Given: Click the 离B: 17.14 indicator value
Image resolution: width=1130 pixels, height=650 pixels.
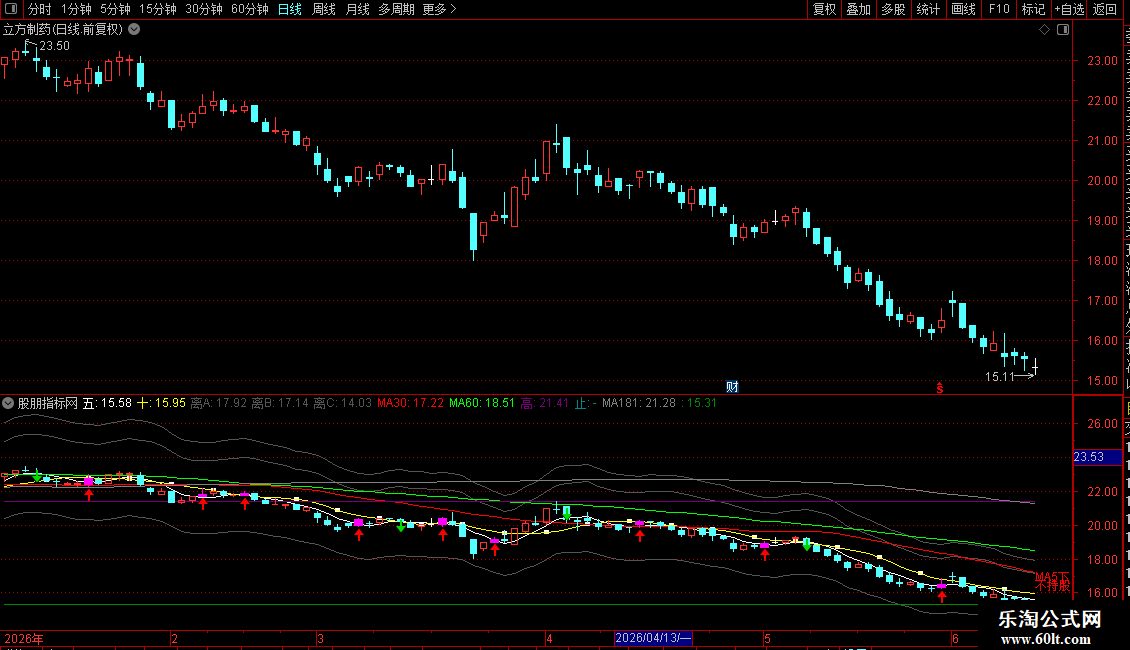Looking at the screenshot, I should coord(280,403).
